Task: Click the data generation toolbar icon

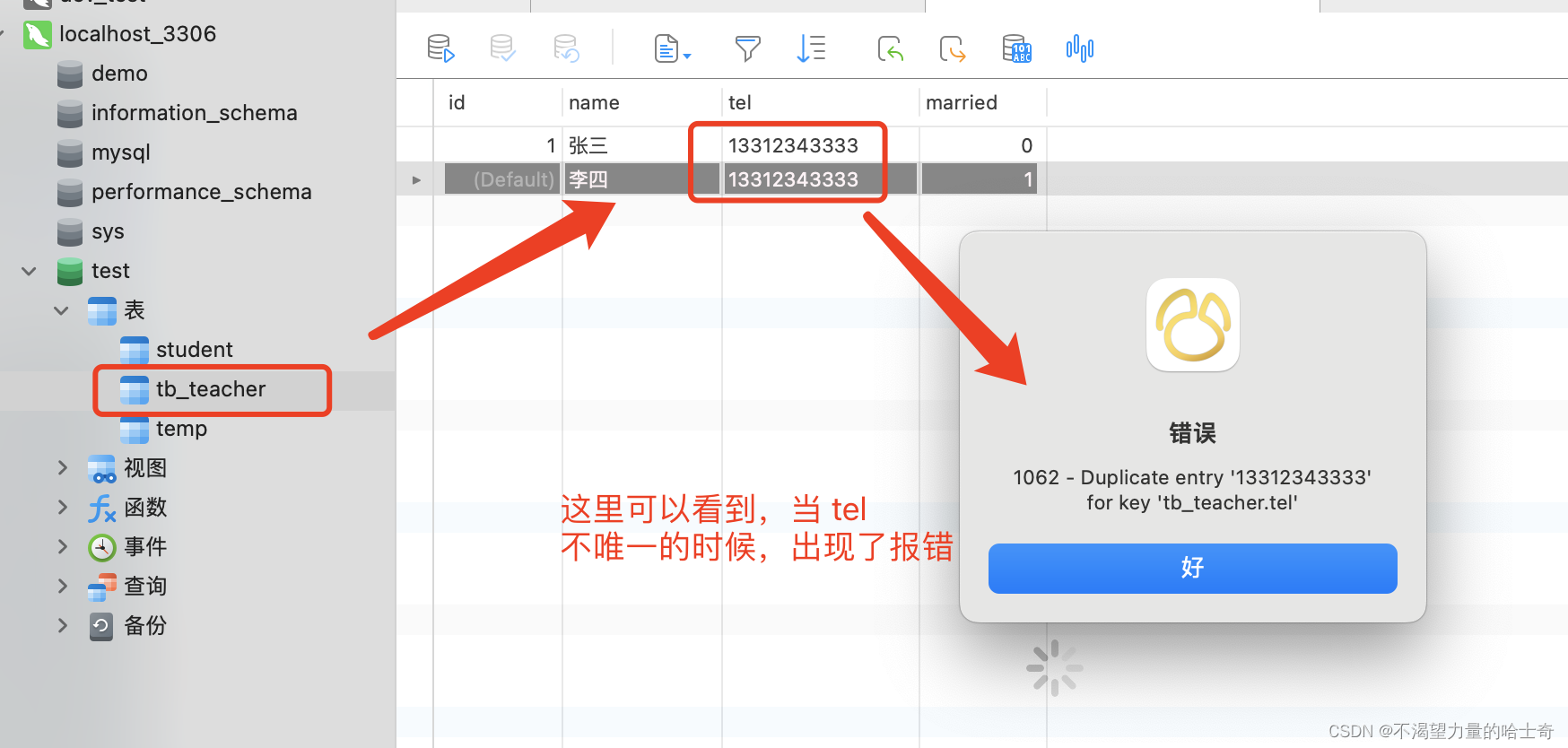Action: coord(1016,48)
